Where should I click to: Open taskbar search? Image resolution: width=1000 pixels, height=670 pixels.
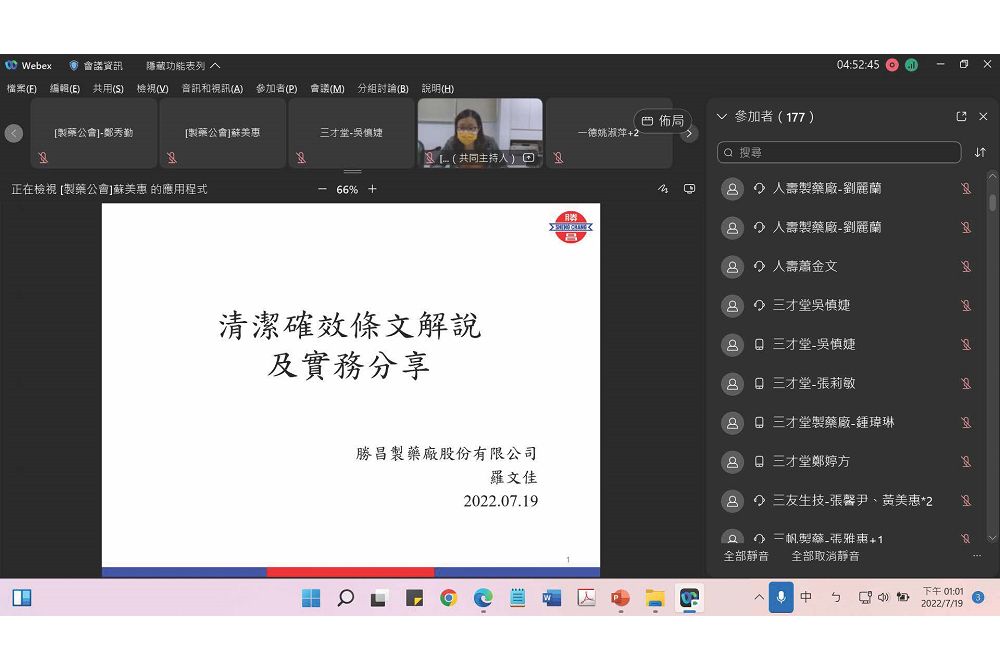(346, 598)
